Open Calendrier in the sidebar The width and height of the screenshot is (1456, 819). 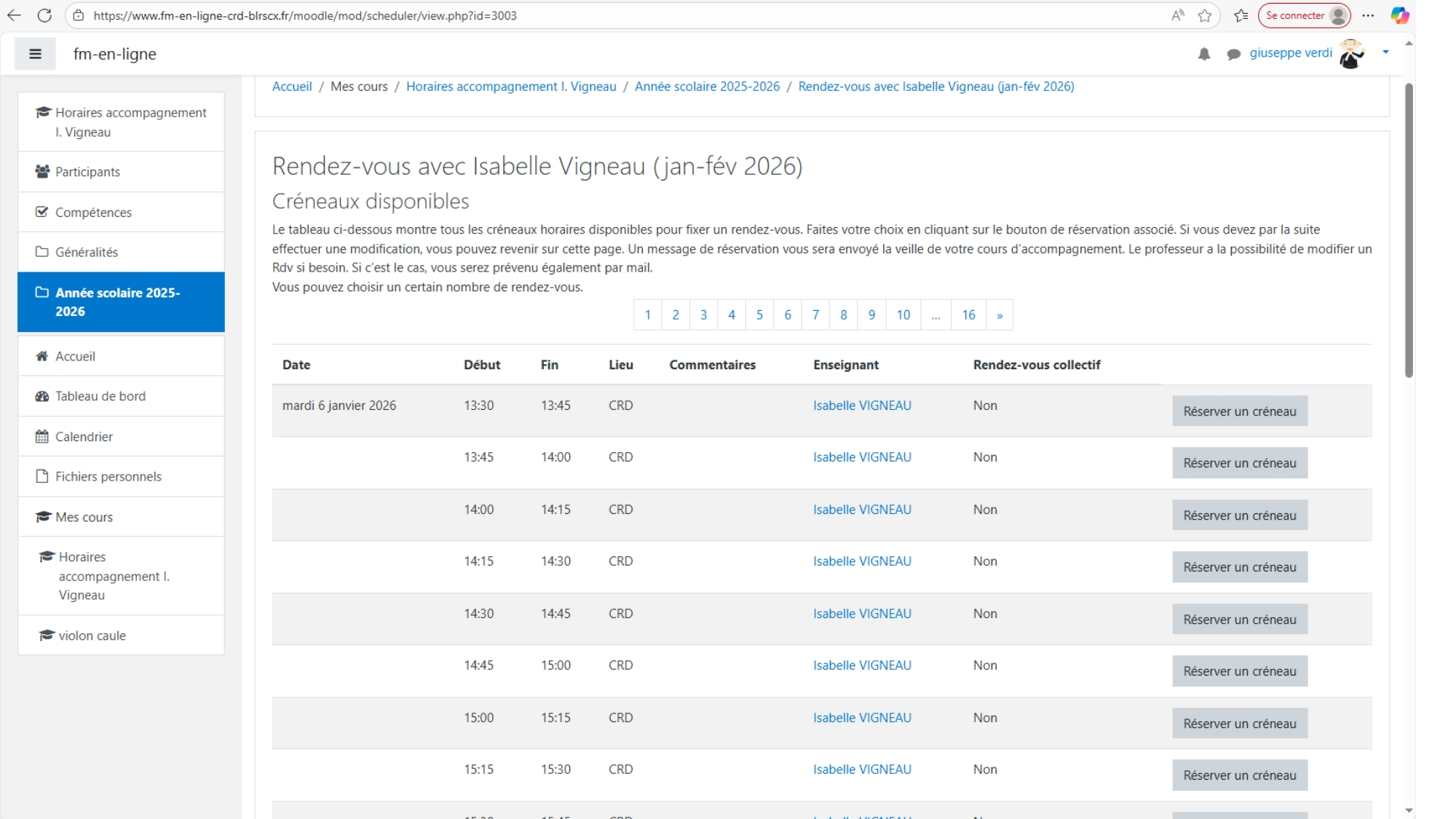[x=84, y=437]
